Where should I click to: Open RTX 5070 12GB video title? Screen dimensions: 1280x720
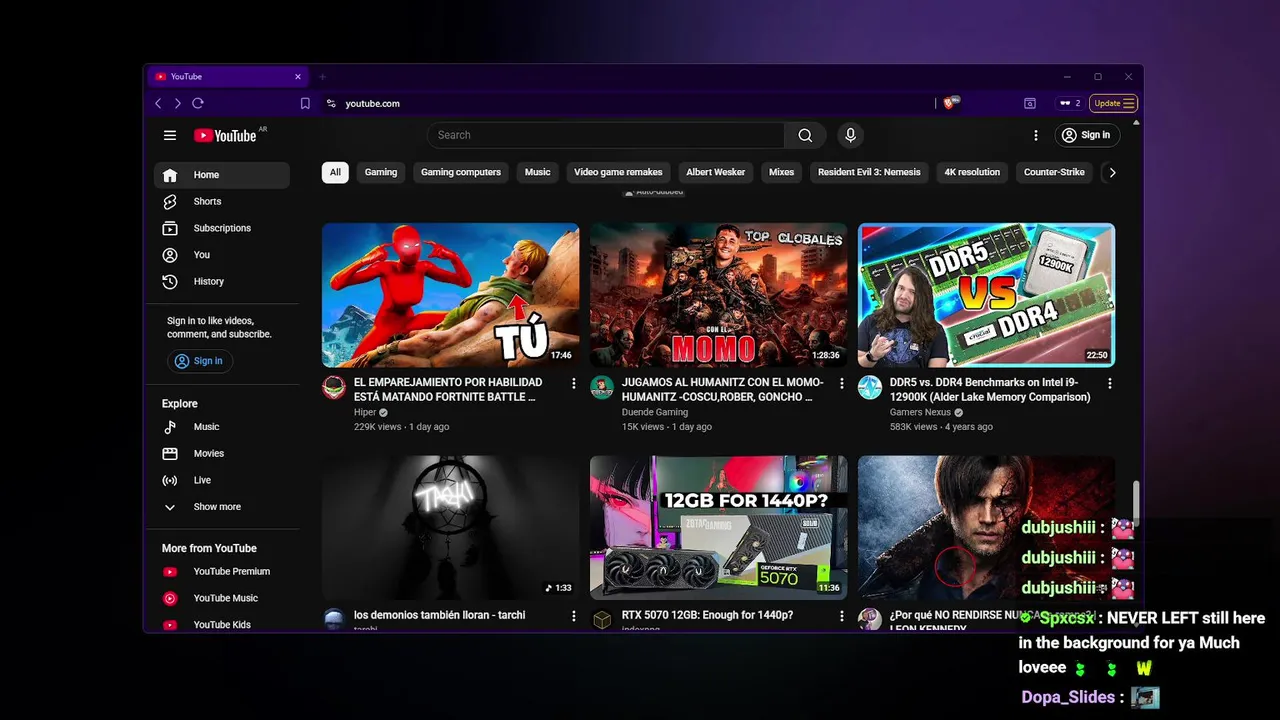(x=707, y=615)
